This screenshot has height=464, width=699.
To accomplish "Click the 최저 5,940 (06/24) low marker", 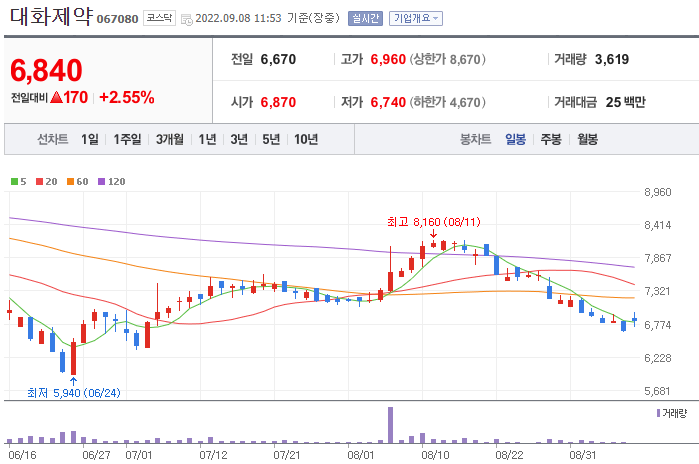I will click(74, 393).
